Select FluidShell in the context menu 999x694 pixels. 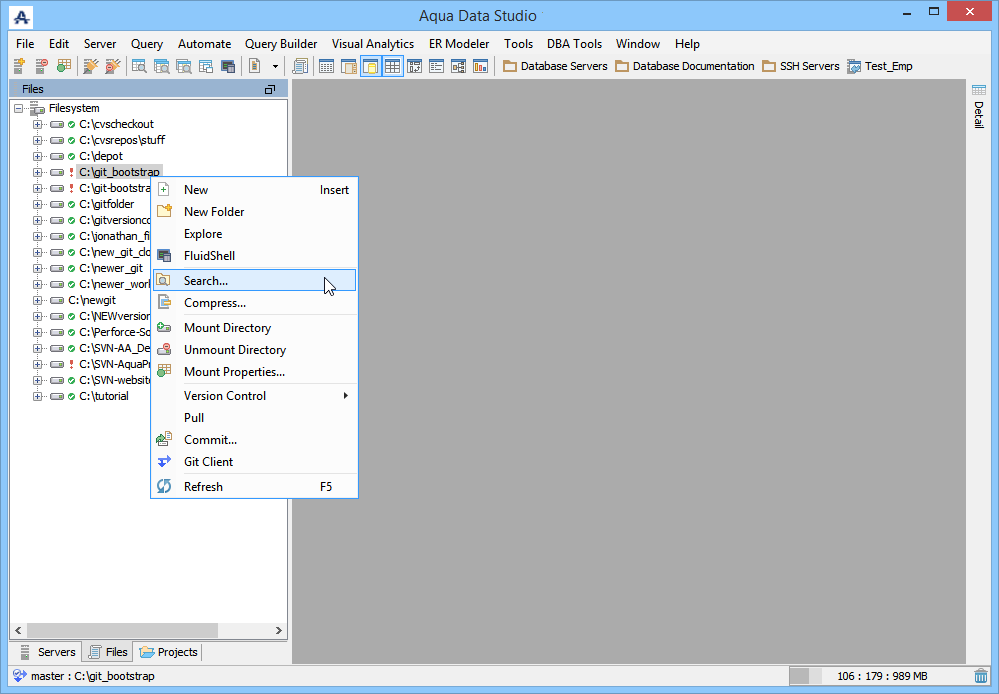[254, 256]
